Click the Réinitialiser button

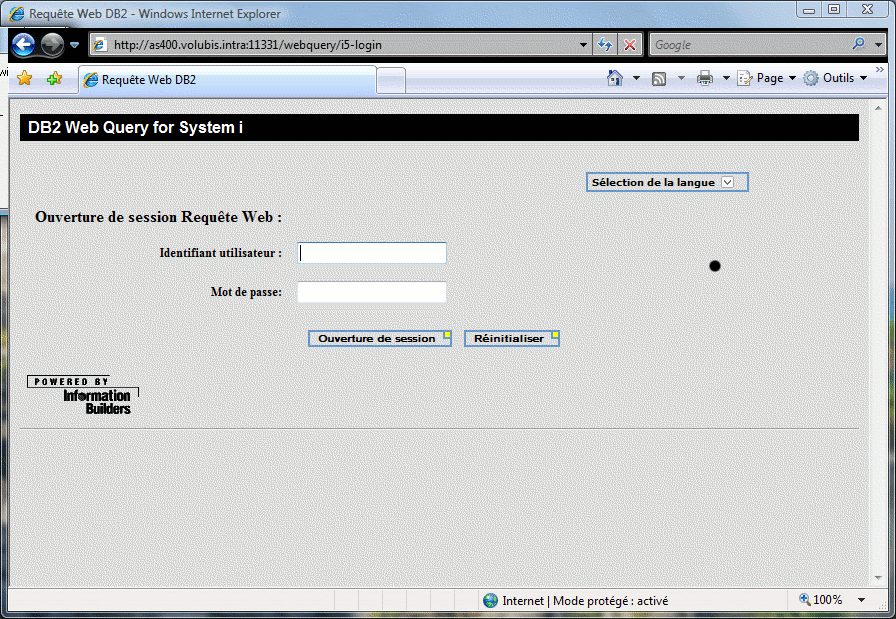(x=511, y=338)
